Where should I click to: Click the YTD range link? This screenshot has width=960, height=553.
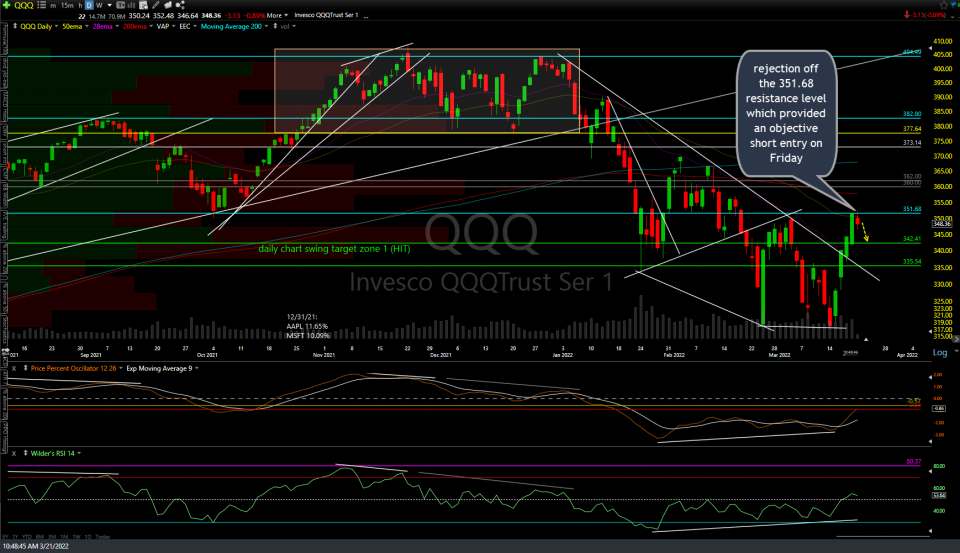point(28,537)
